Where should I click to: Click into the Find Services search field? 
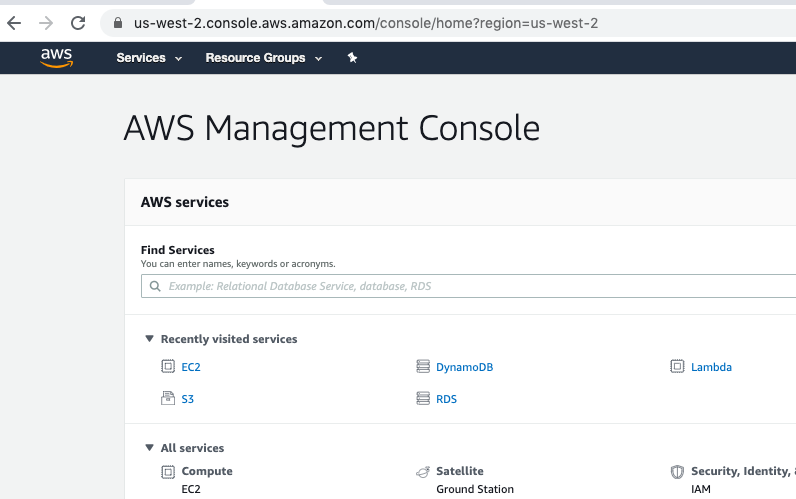[469, 286]
